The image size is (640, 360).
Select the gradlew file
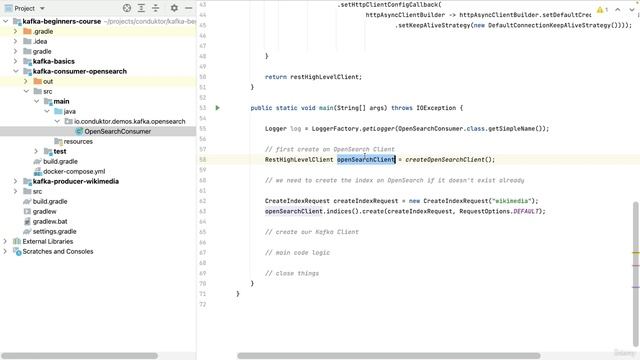pyautogui.click(x=44, y=211)
